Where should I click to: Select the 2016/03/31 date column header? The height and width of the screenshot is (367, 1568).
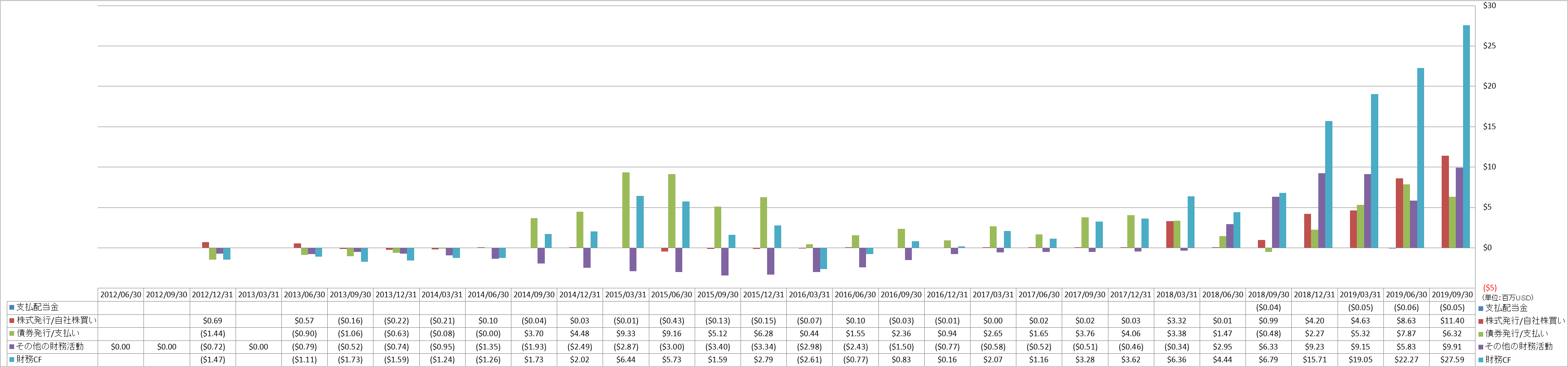[809, 295]
